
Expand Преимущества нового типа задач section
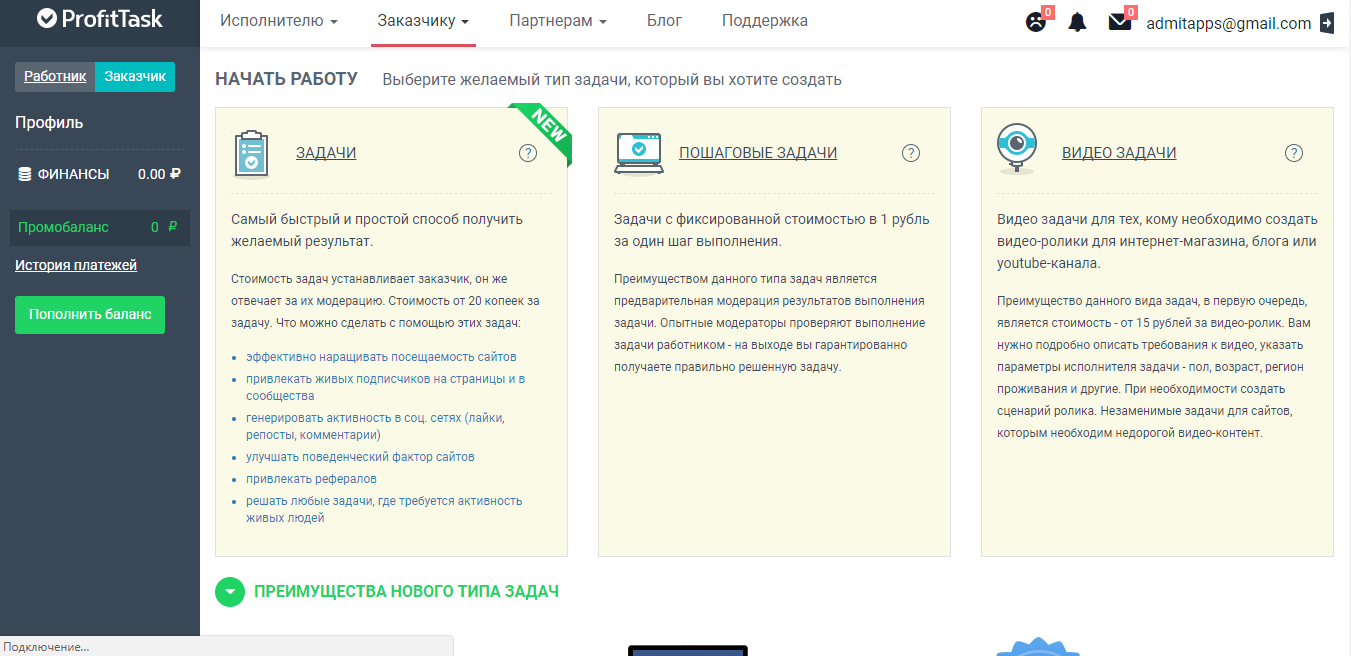point(230,591)
